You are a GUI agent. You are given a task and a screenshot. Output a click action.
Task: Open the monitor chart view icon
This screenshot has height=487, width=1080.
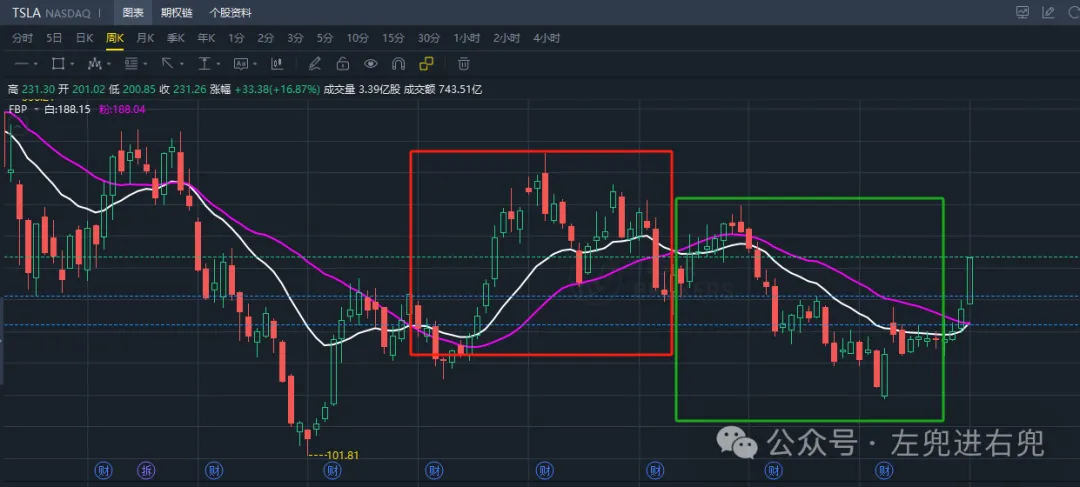(x=1022, y=12)
